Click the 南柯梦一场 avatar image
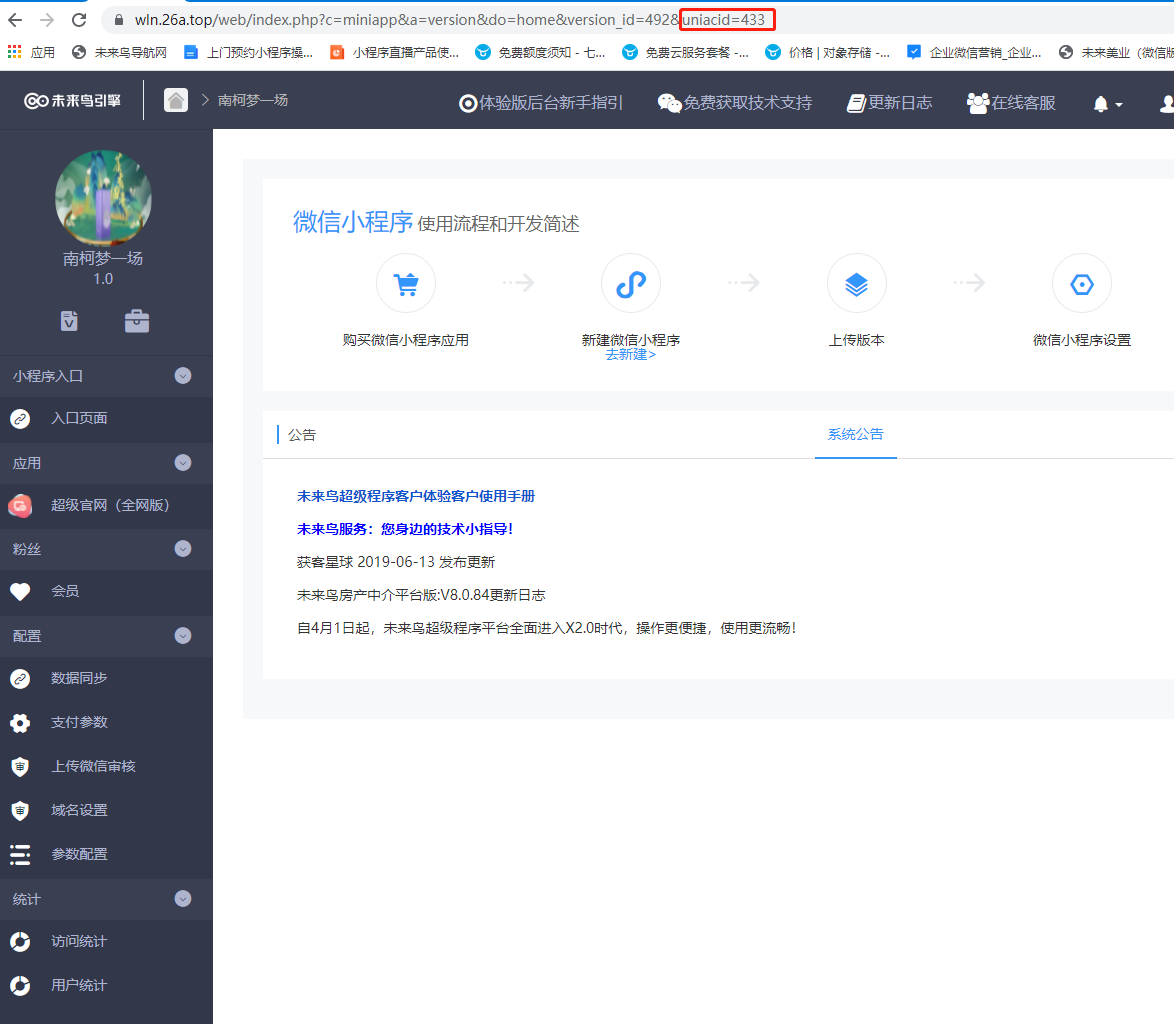This screenshot has width=1174, height=1024. point(103,198)
